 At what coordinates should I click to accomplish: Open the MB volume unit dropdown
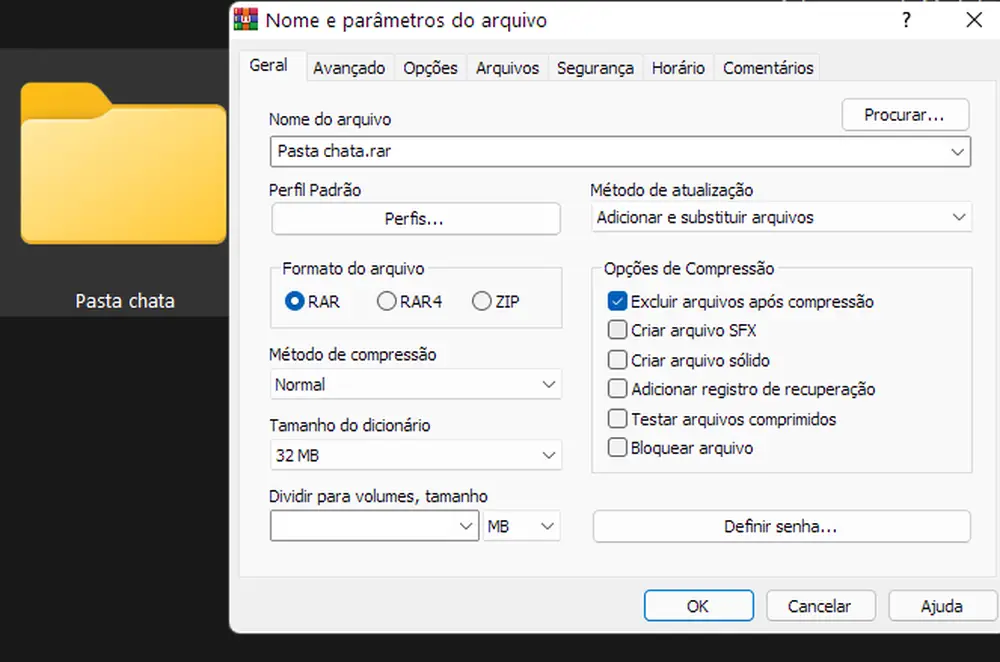coord(547,526)
